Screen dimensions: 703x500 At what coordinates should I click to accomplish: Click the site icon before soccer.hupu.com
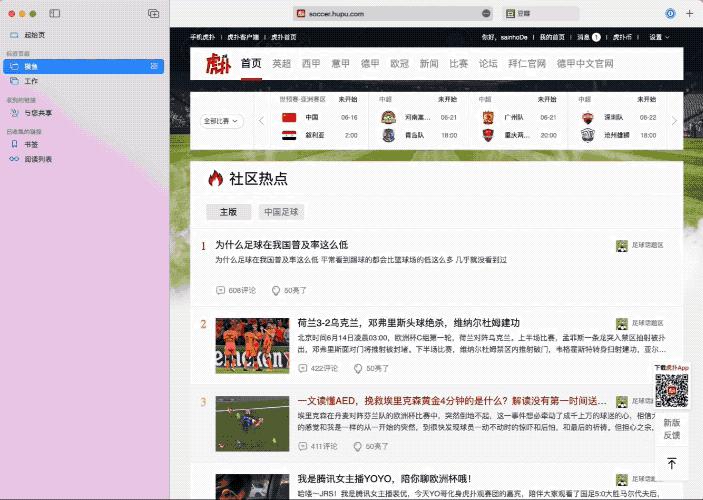click(301, 14)
